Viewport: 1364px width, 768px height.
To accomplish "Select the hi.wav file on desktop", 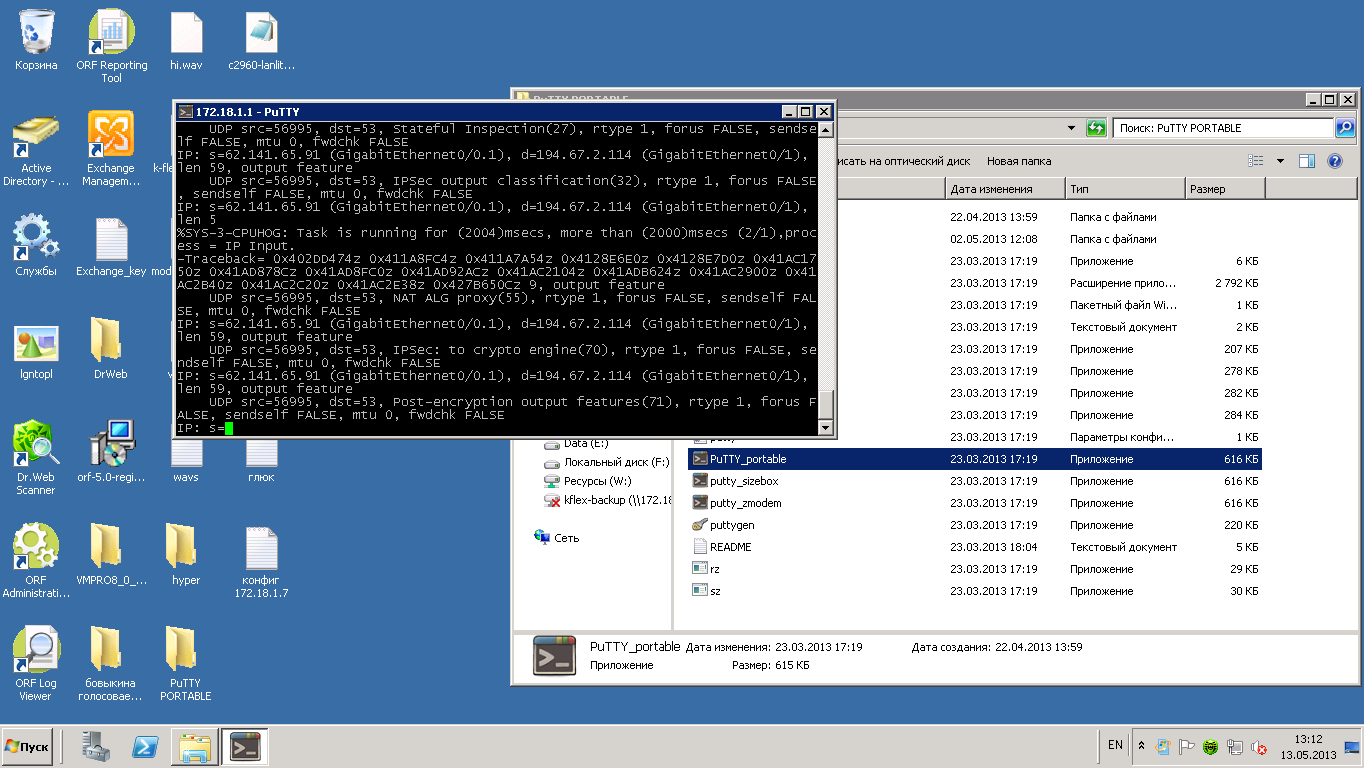I will [x=186, y=41].
